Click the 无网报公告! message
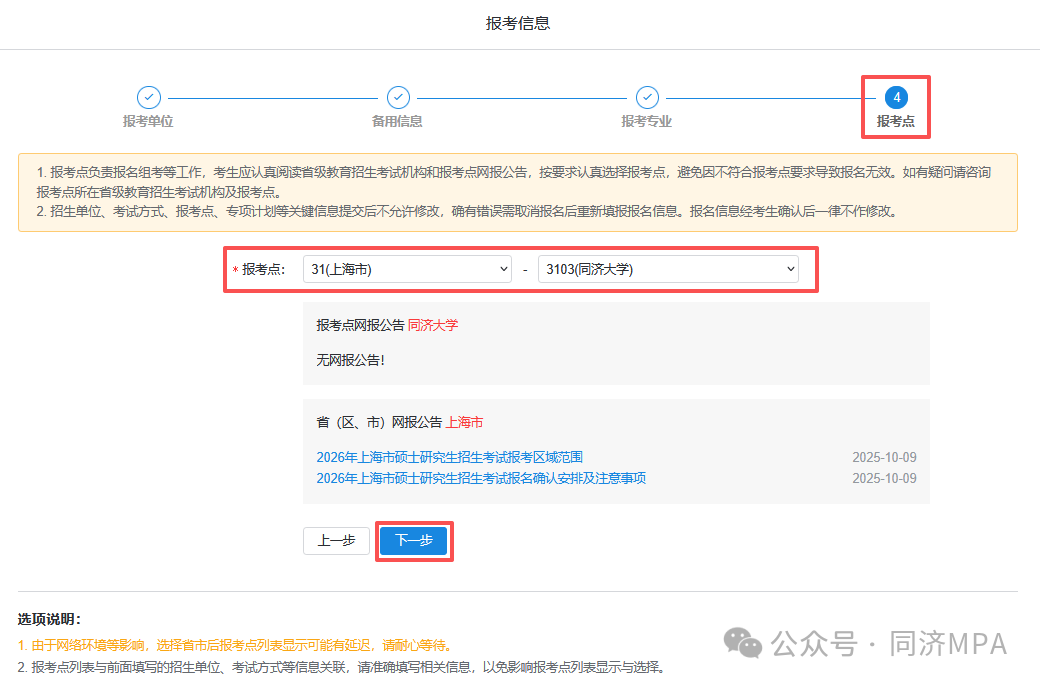Screen dimensions: 1040x686 click(350, 360)
